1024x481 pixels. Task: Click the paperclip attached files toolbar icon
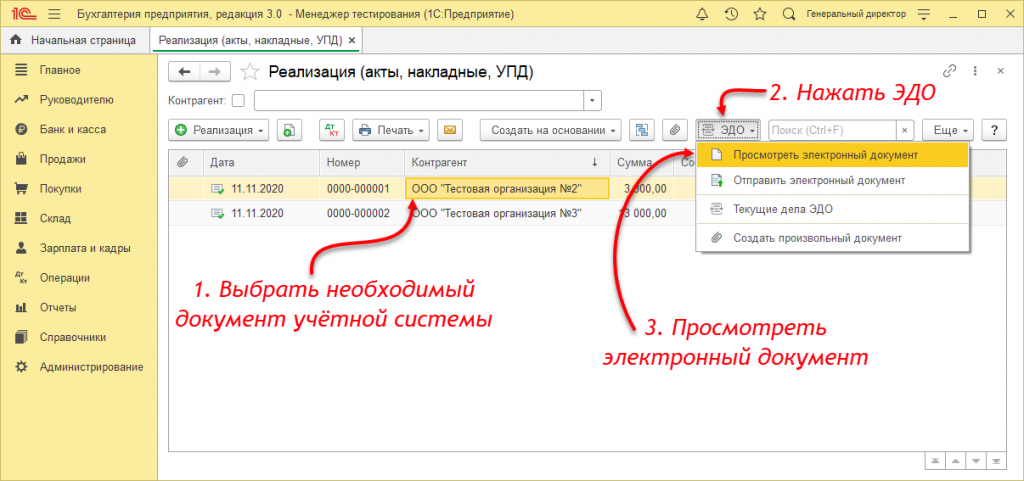coord(675,130)
